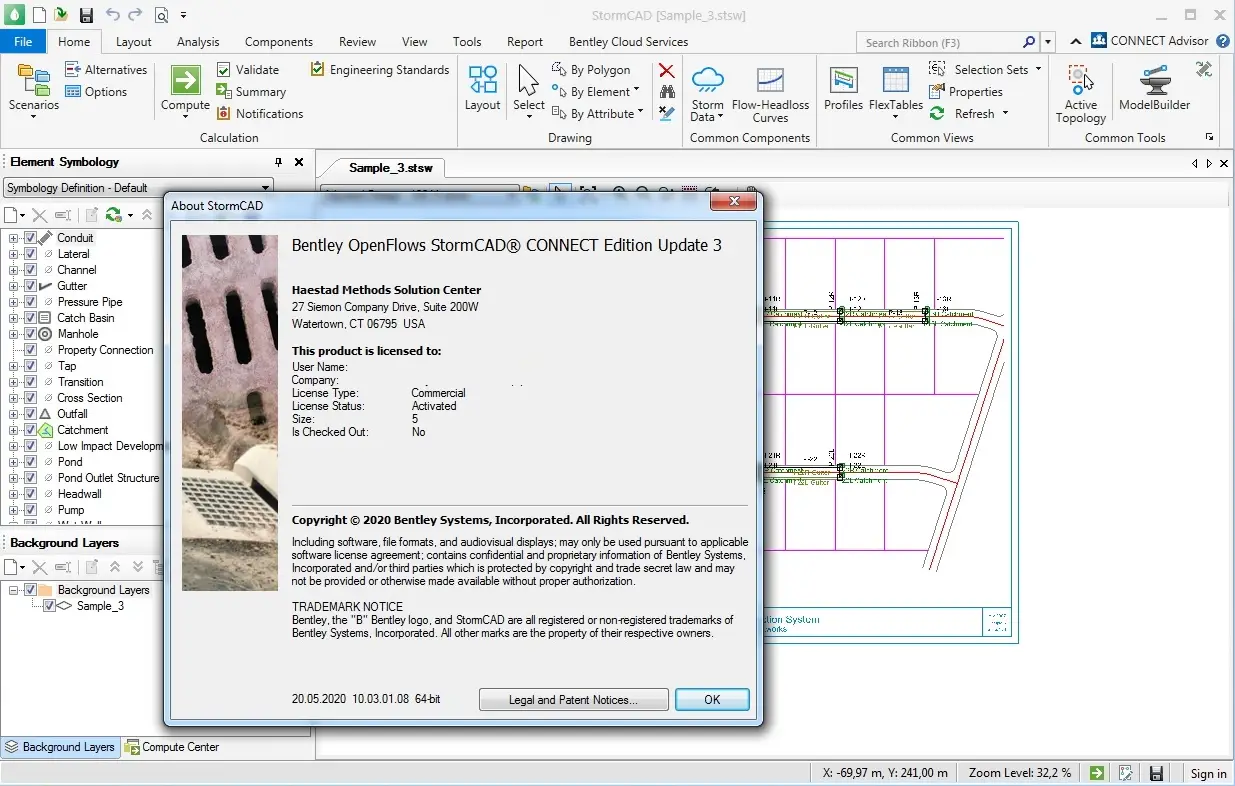1235x786 pixels.
Task: Open the Refresh dropdown arrow
Action: (1005, 114)
